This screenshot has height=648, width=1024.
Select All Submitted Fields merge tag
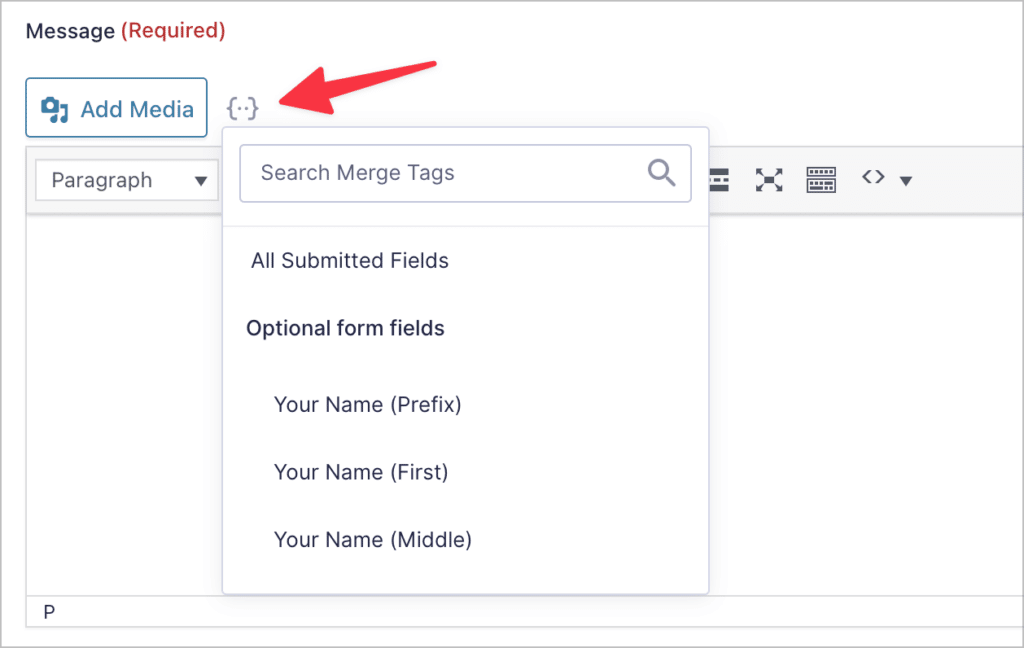click(350, 261)
